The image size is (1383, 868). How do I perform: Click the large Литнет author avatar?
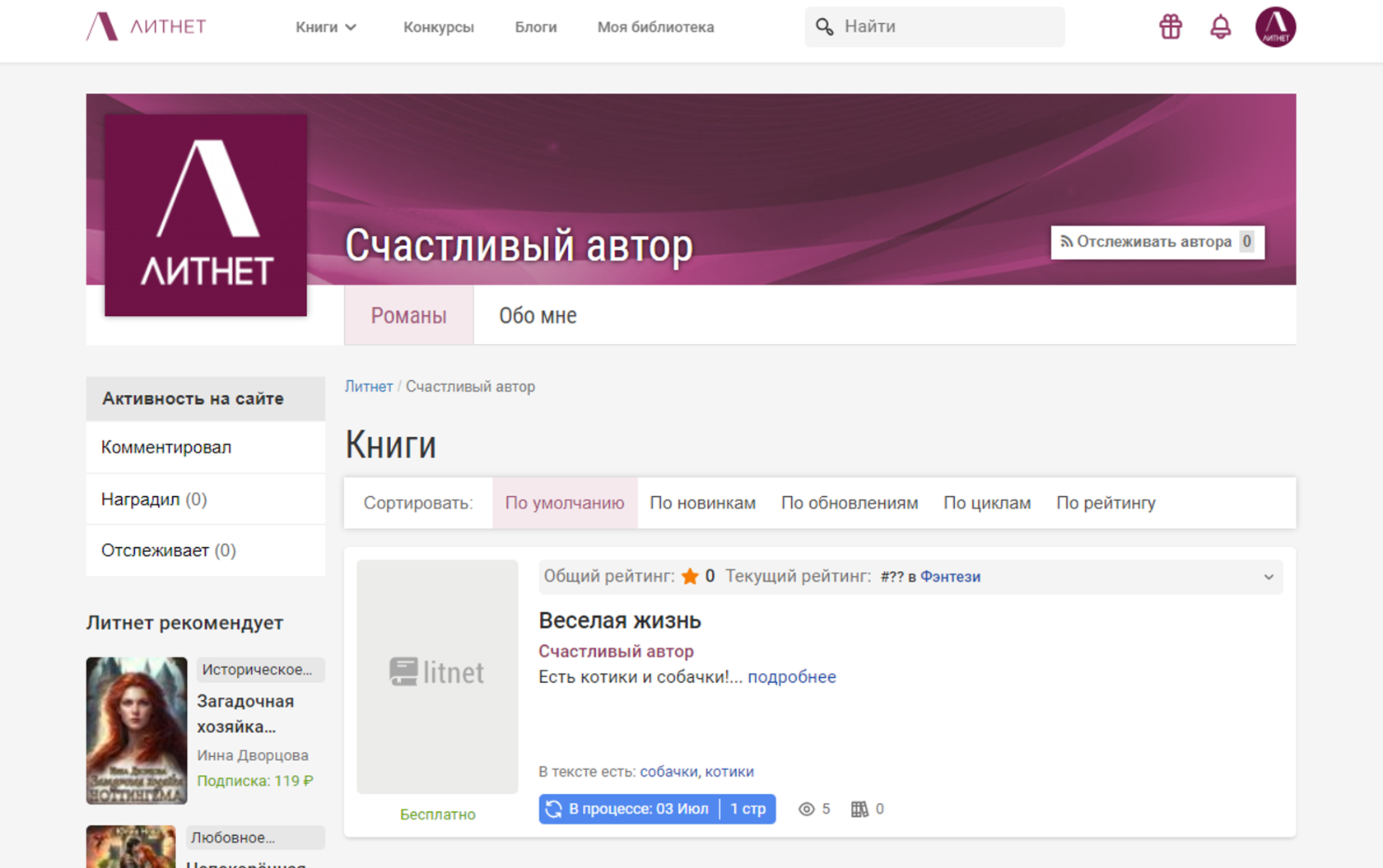click(206, 215)
